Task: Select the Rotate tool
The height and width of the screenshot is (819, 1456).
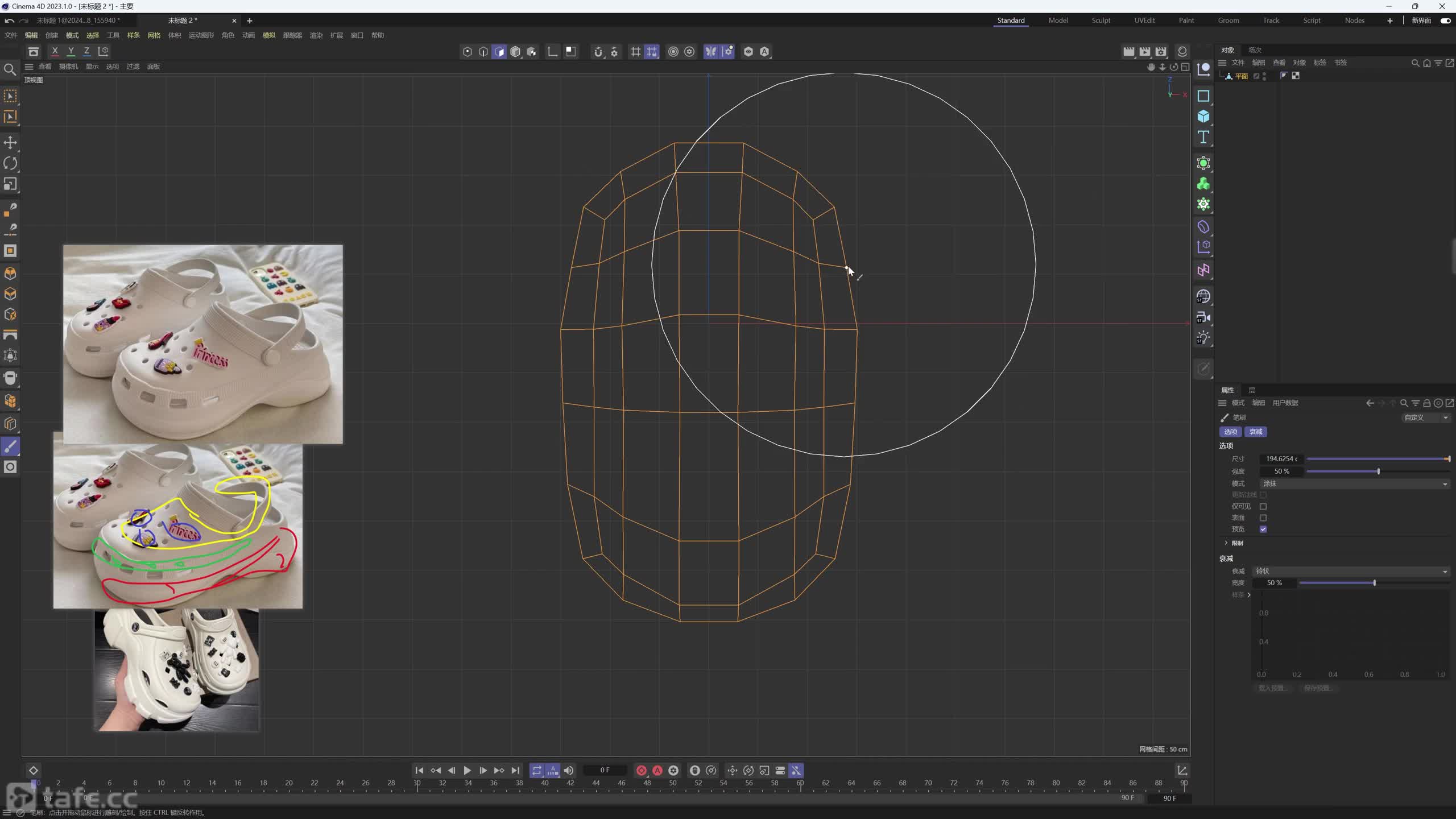Action: 10,163
